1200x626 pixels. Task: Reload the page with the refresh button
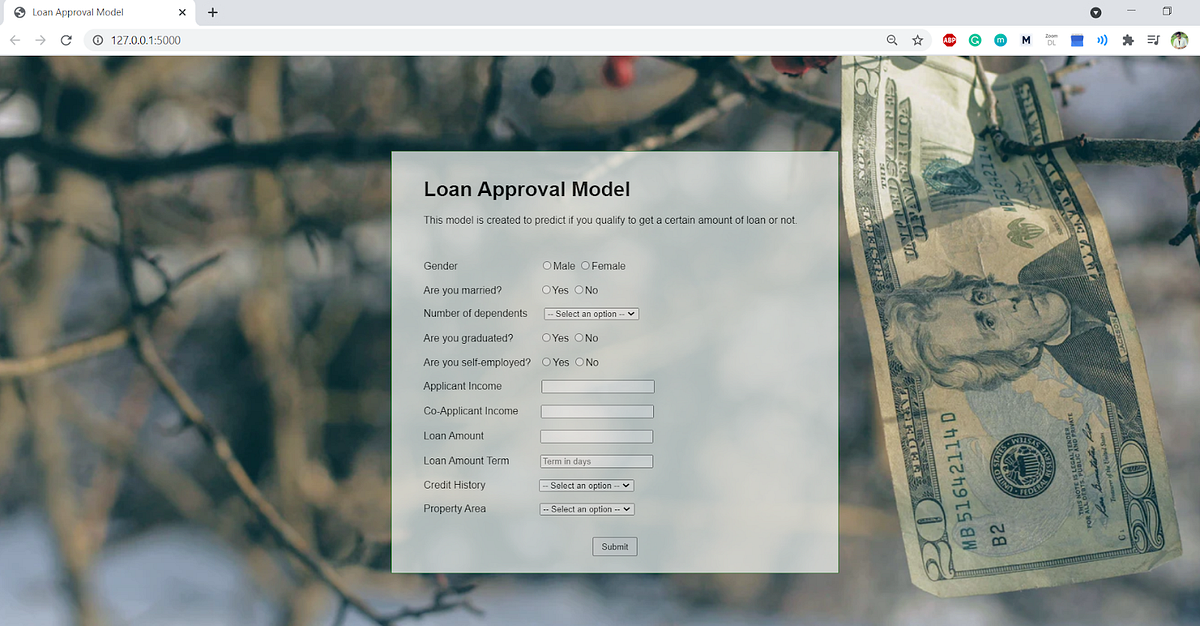(65, 40)
